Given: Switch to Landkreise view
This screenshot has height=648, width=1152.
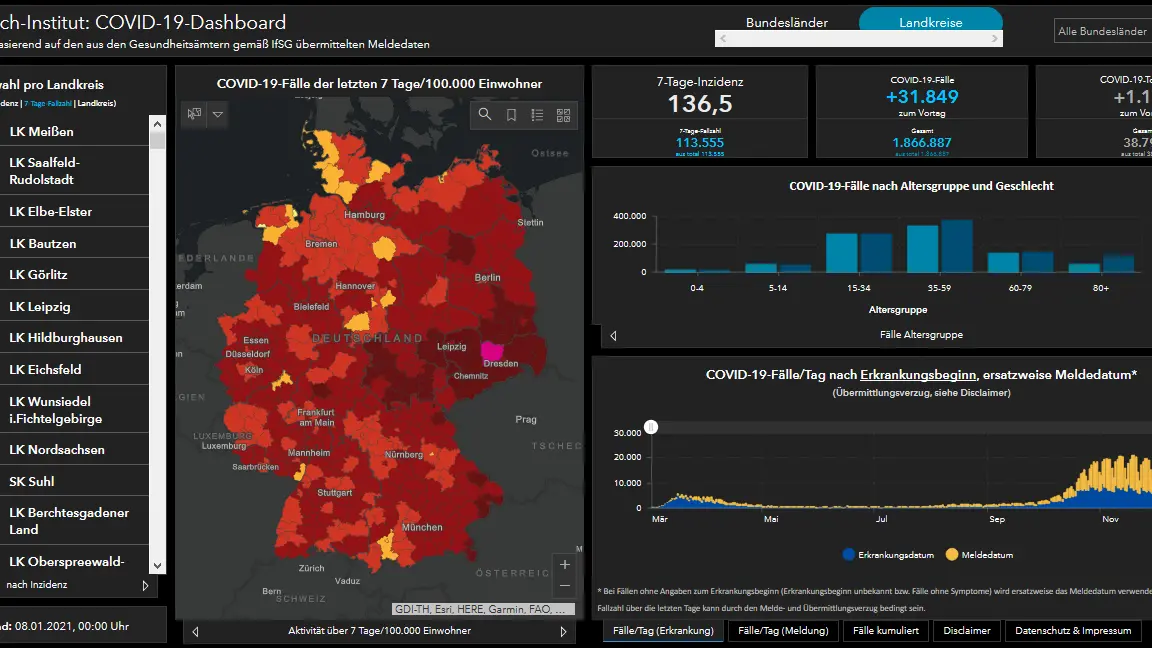Looking at the screenshot, I should 930,22.
